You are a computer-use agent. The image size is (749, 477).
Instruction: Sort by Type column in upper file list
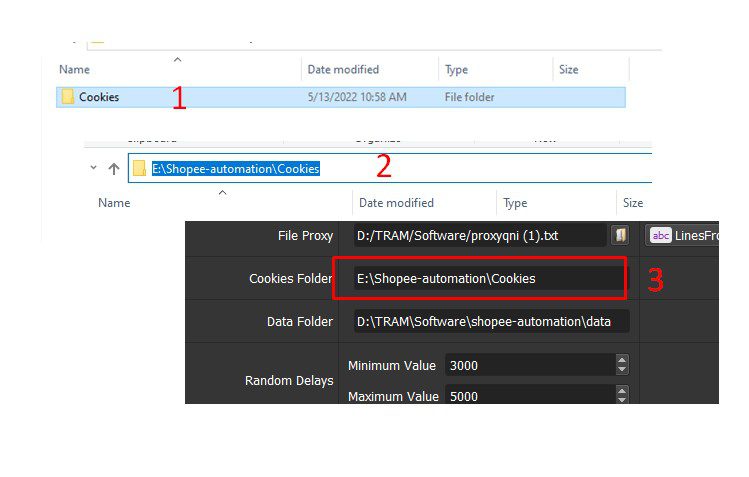(456, 70)
